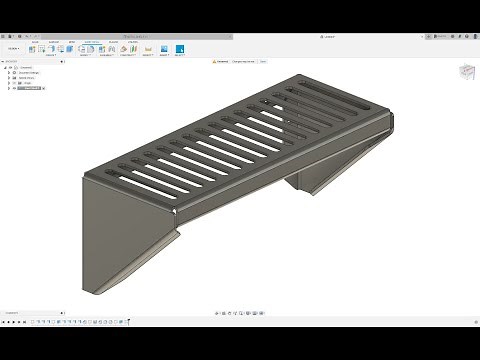
Task: Activate the blue Select tool icon
Action: pyautogui.click(x=180, y=49)
